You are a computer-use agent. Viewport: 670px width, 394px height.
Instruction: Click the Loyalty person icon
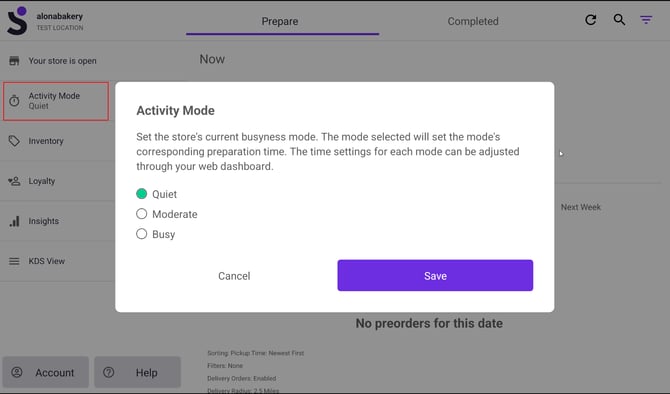click(x=14, y=181)
